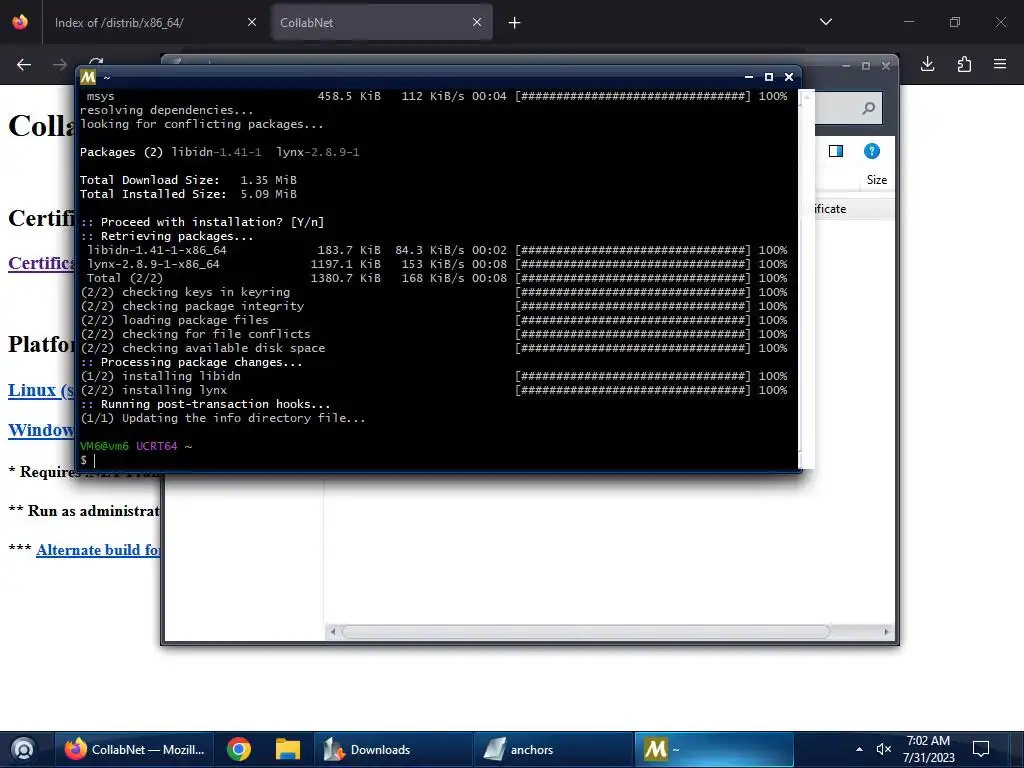Click the MSYS2 terminal title bar icon

[x=88, y=77]
